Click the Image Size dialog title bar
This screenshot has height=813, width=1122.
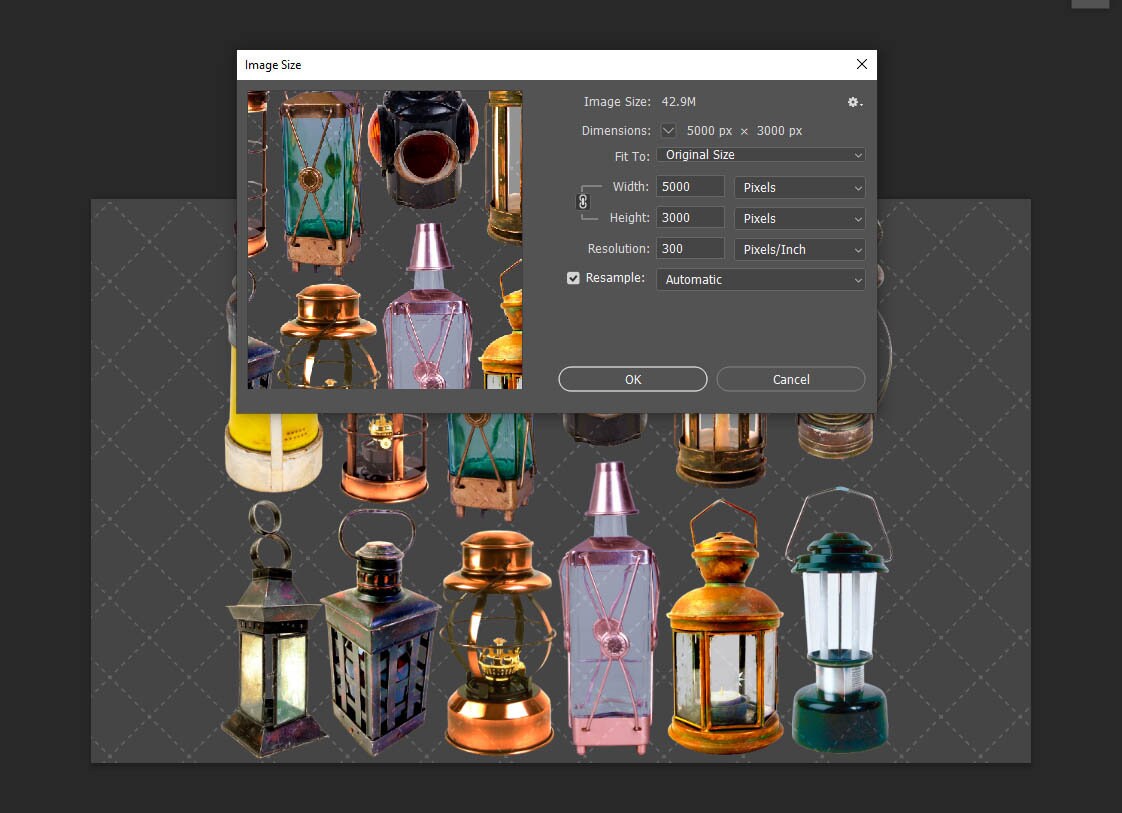(x=450, y=64)
